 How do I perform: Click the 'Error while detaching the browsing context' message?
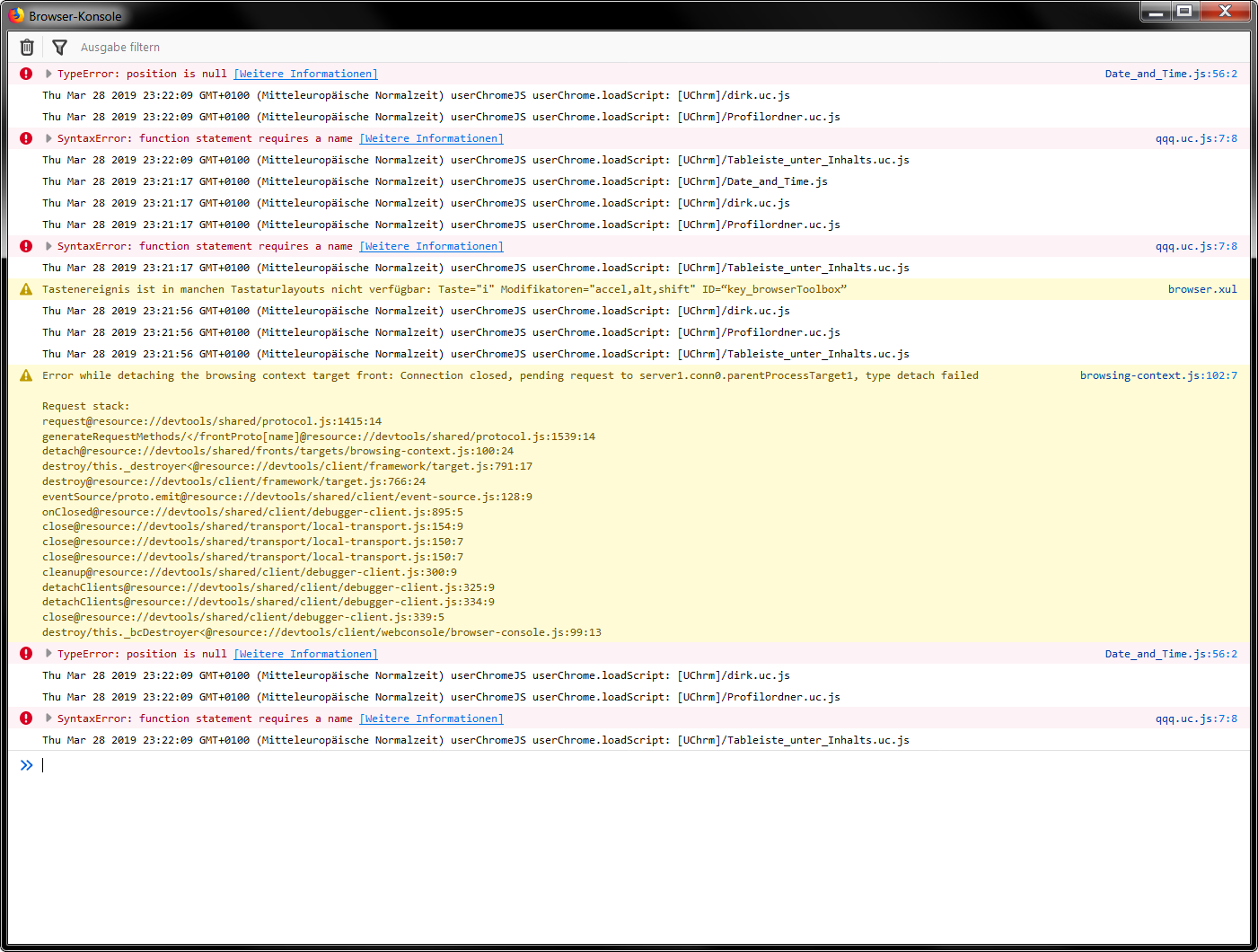pyautogui.click(x=510, y=375)
